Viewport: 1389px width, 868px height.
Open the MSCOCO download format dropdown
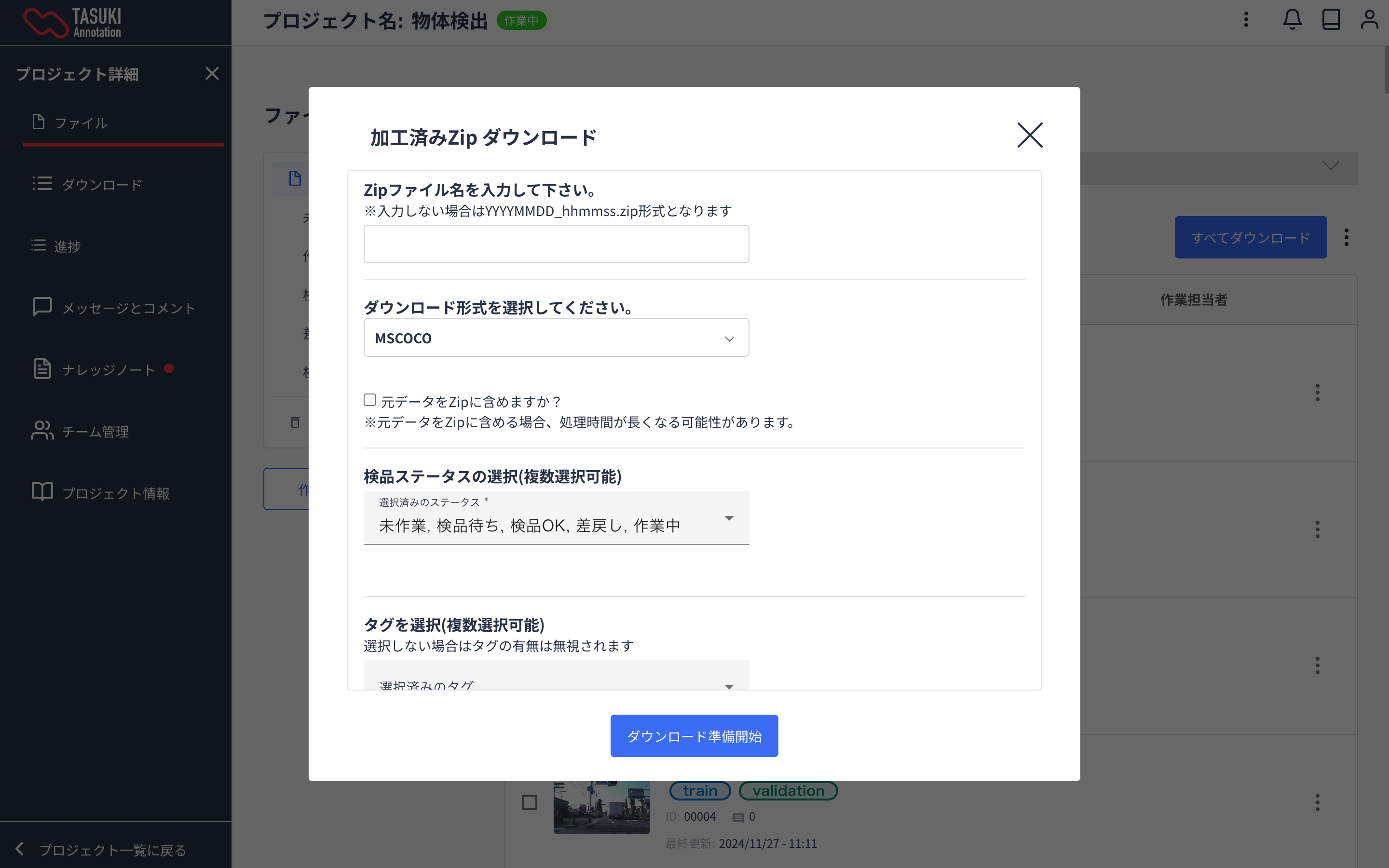coord(556,338)
